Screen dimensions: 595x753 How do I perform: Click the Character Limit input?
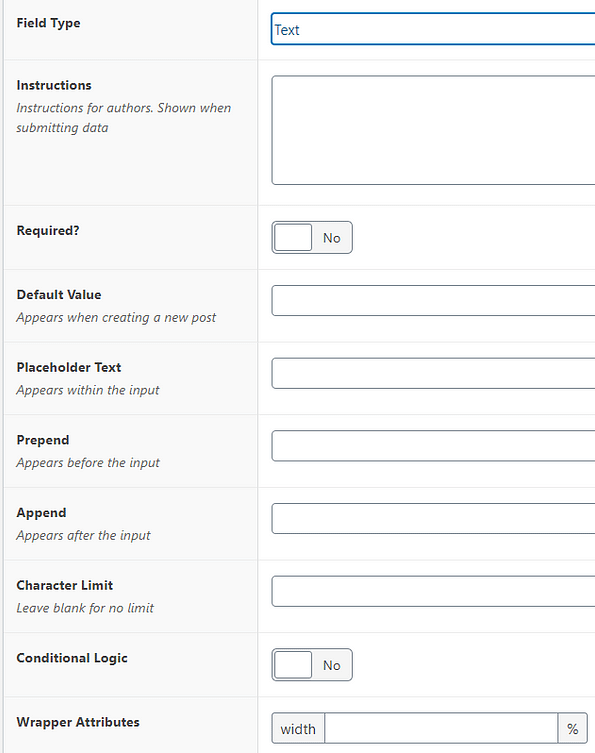(433, 591)
